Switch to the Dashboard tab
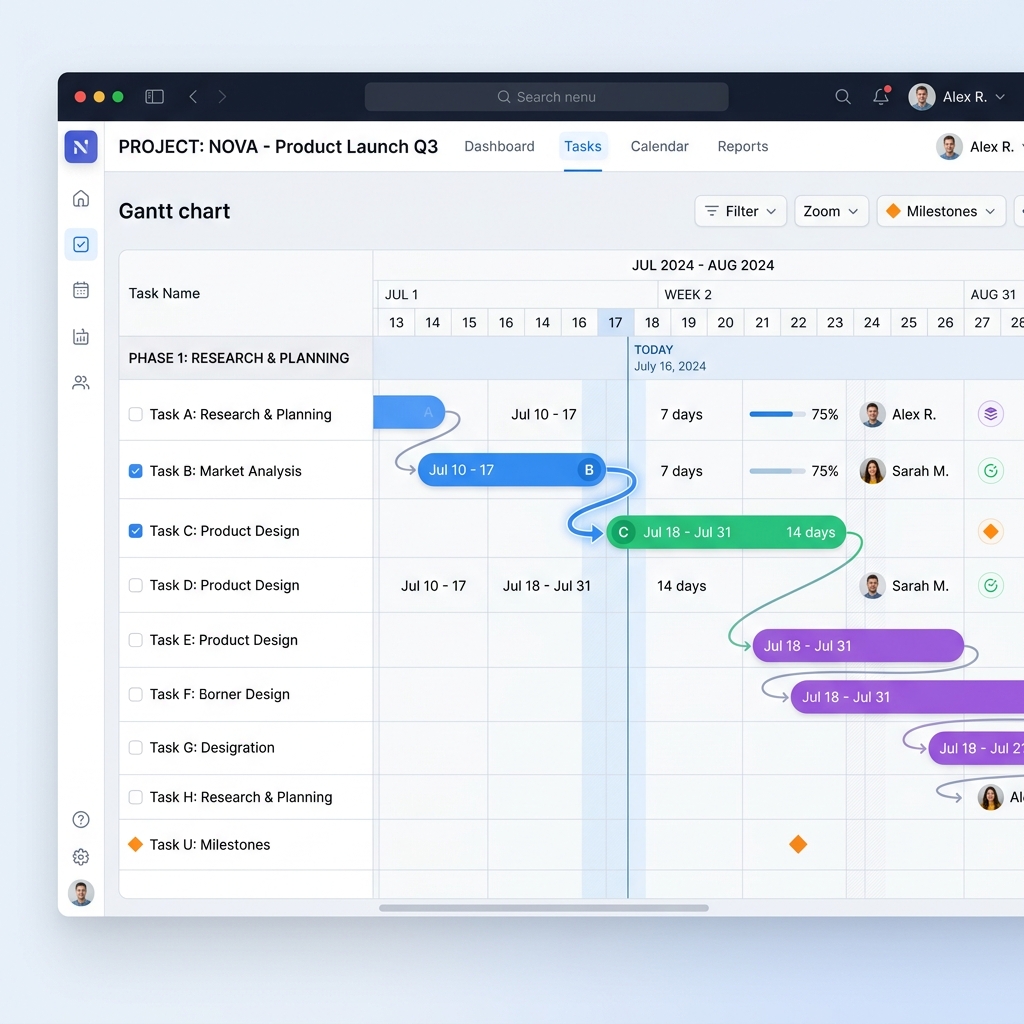Viewport: 1024px width, 1024px height. 499,146
